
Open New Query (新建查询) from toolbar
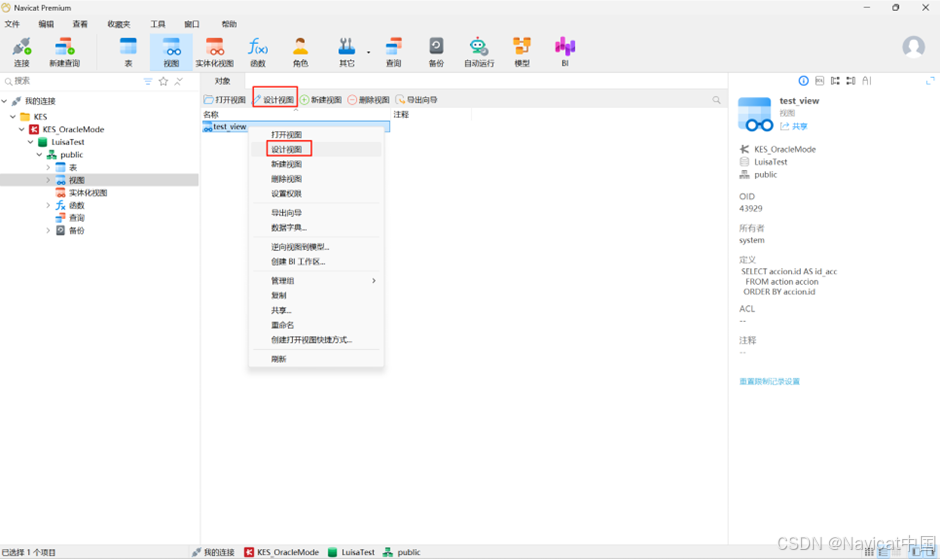tap(64, 52)
